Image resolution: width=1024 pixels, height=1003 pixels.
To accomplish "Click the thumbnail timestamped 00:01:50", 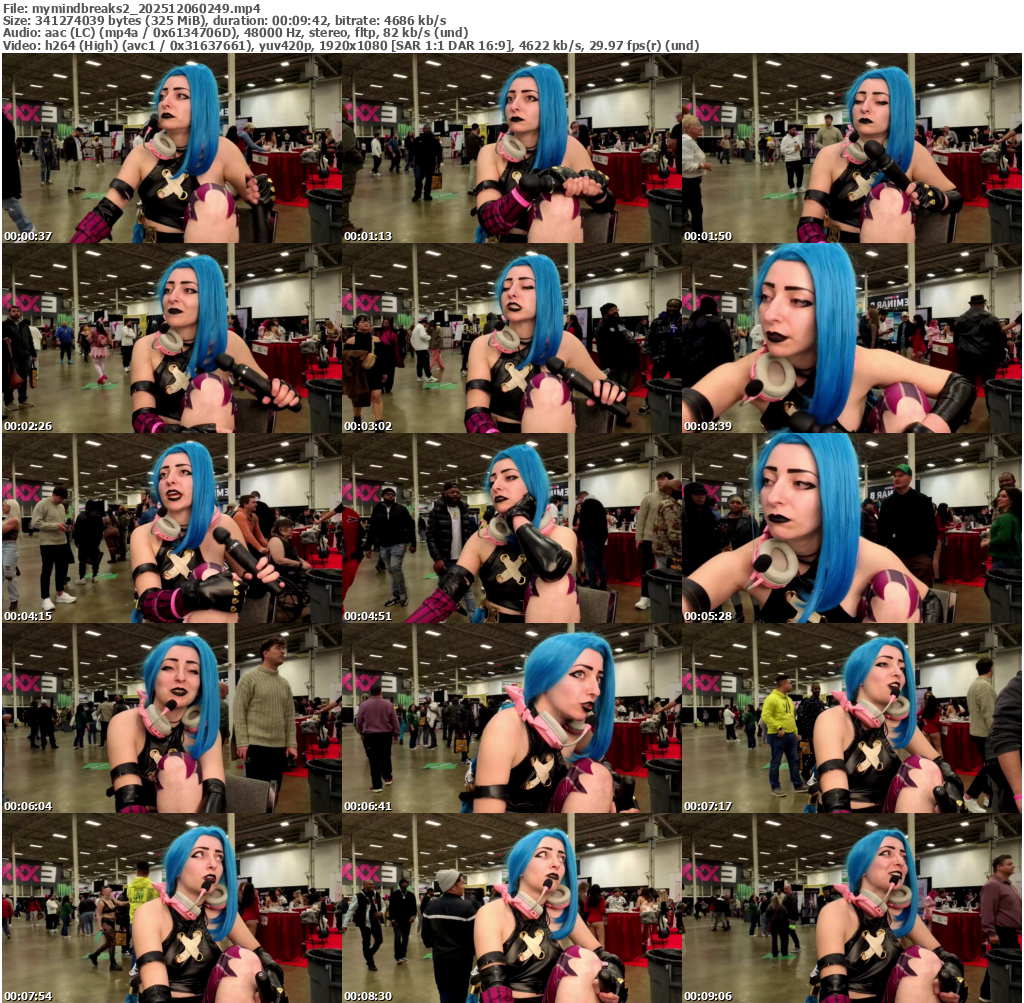I will (x=852, y=148).
